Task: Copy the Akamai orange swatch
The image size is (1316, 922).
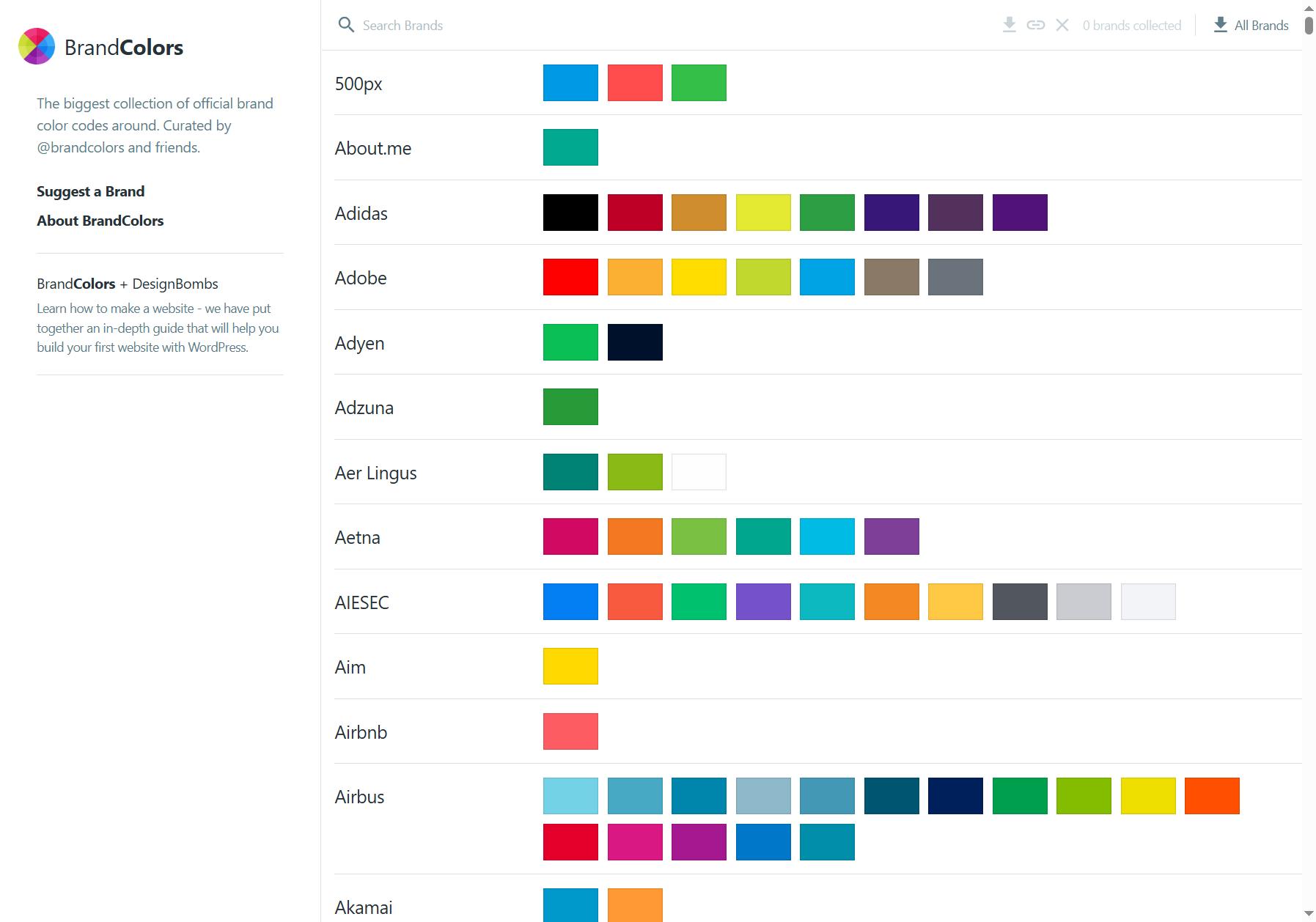Action: point(635,905)
